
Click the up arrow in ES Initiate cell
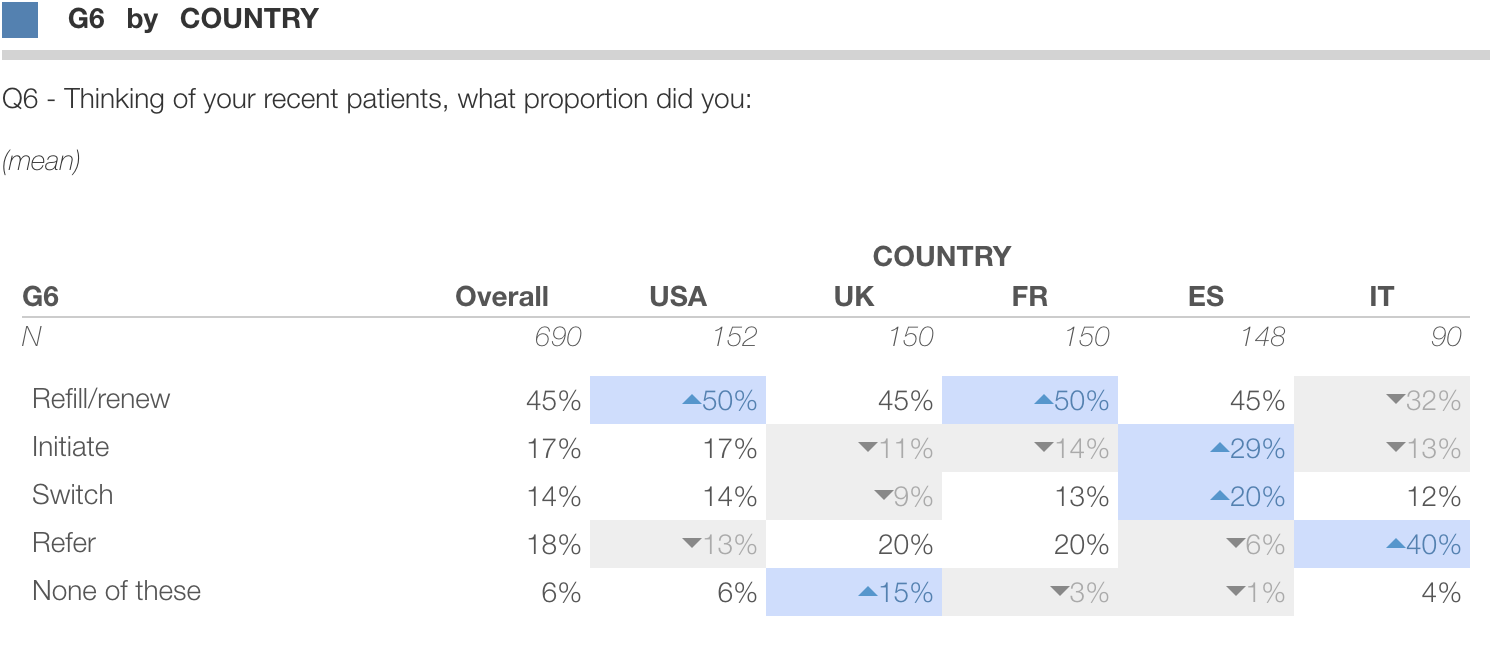click(x=1219, y=449)
